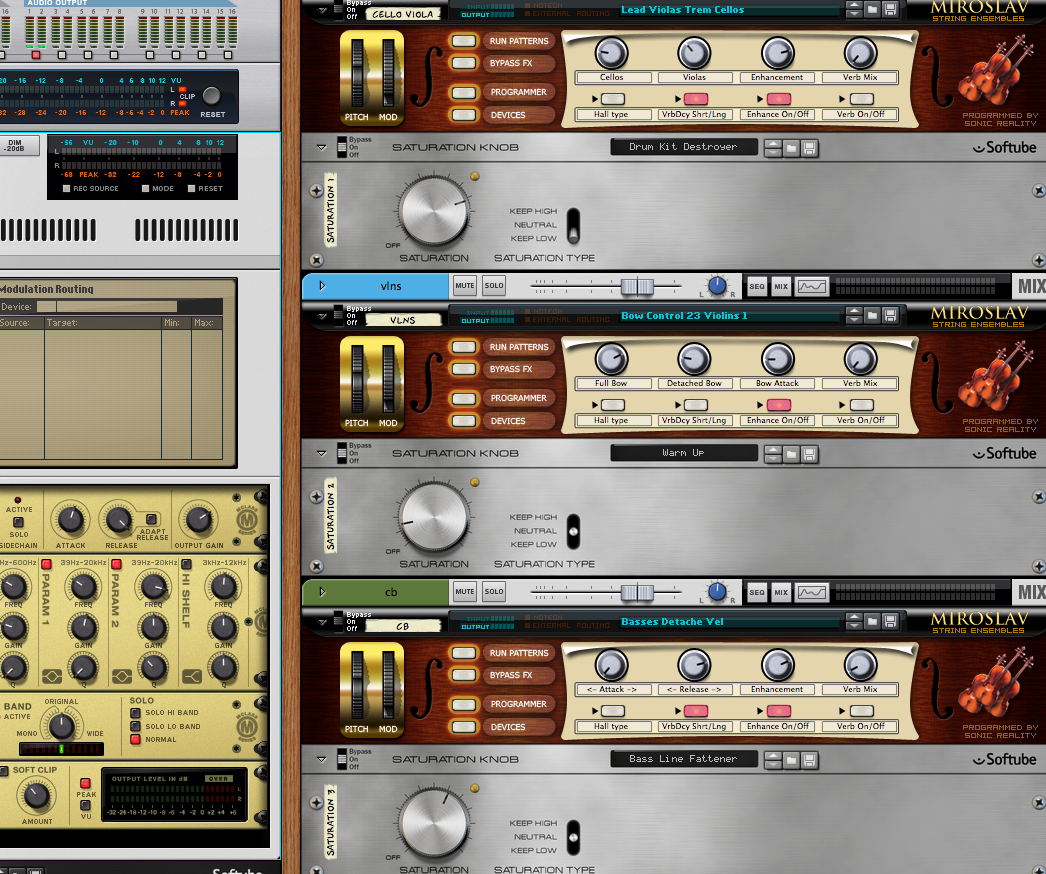Image resolution: width=1046 pixels, height=874 pixels.
Task: Click the compressor OUTPUT GAIN knob
Action: click(x=198, y=519)
